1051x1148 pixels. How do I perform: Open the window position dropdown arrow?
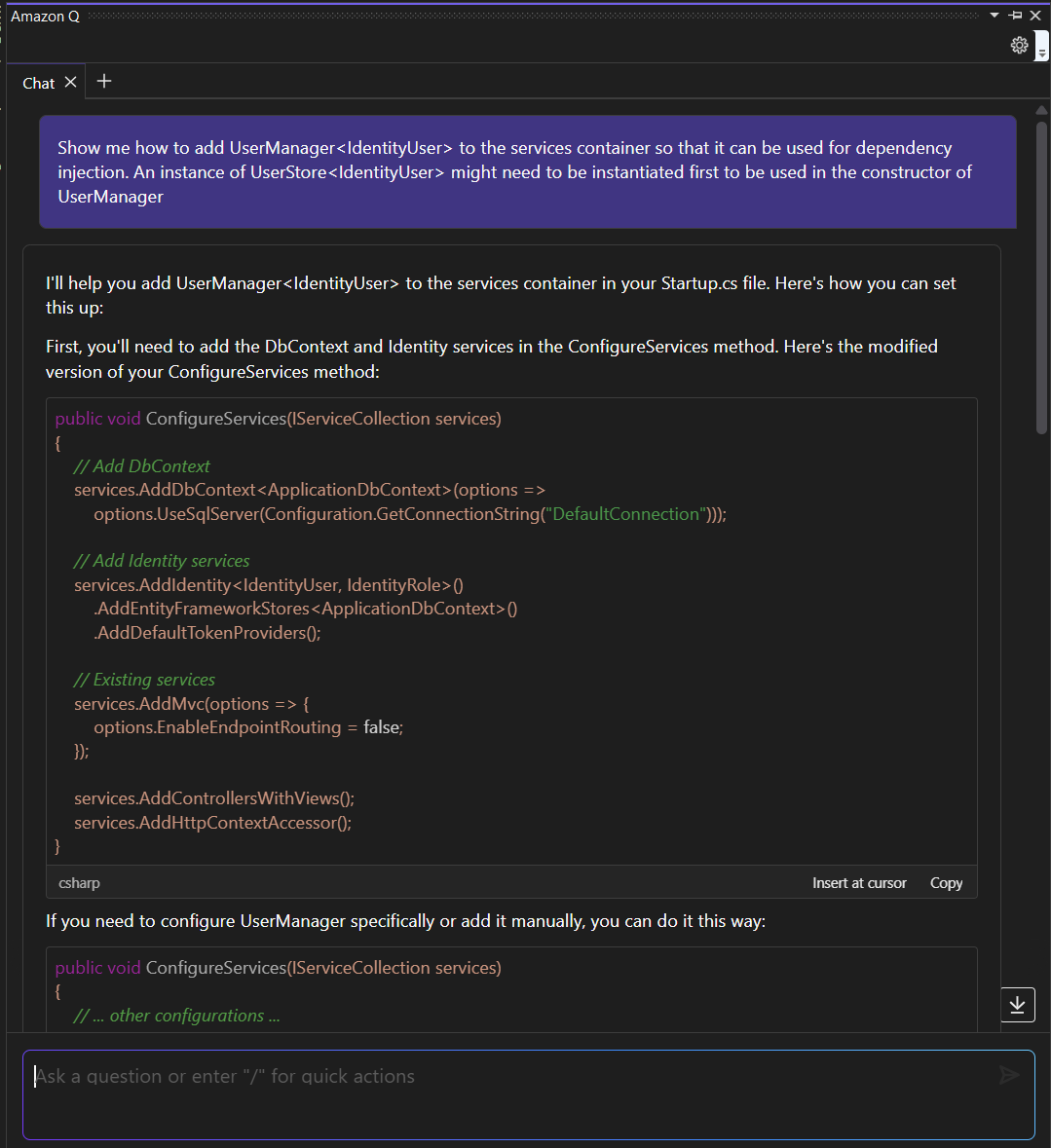point(994,15)
